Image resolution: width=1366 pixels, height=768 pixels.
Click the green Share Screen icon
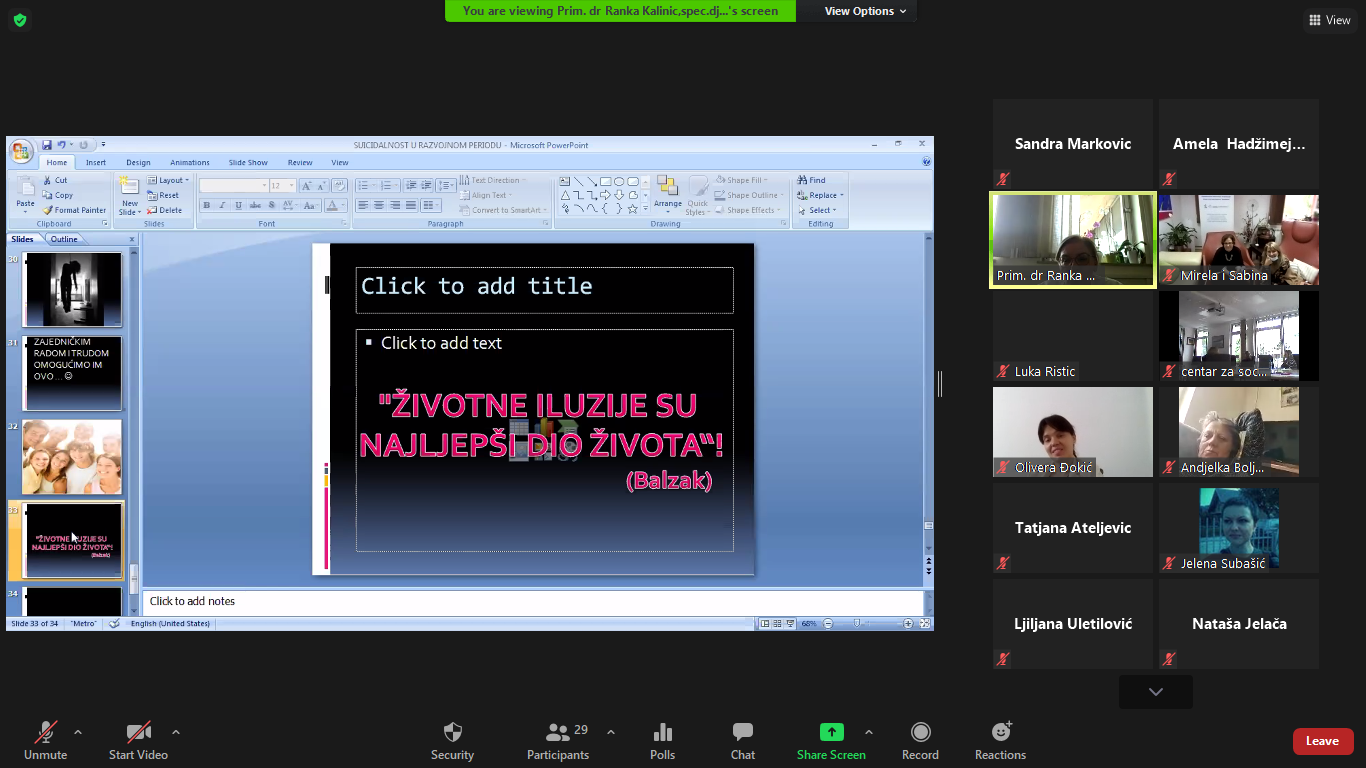click(831, 732)
